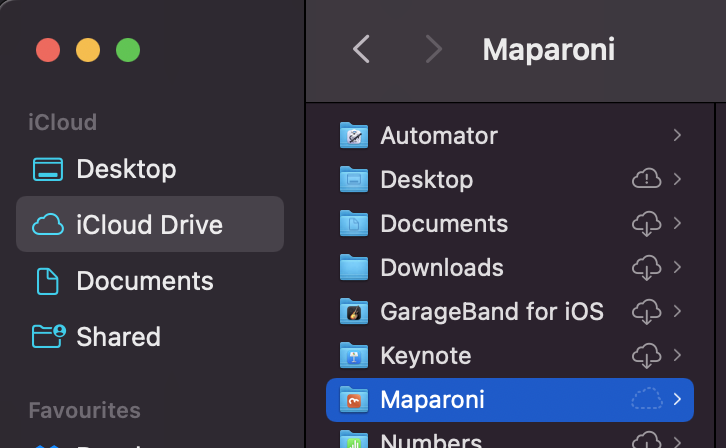Select the Desktop folder name in list
The width and height of the screenshot is (726, 448).
coord(426,180)
